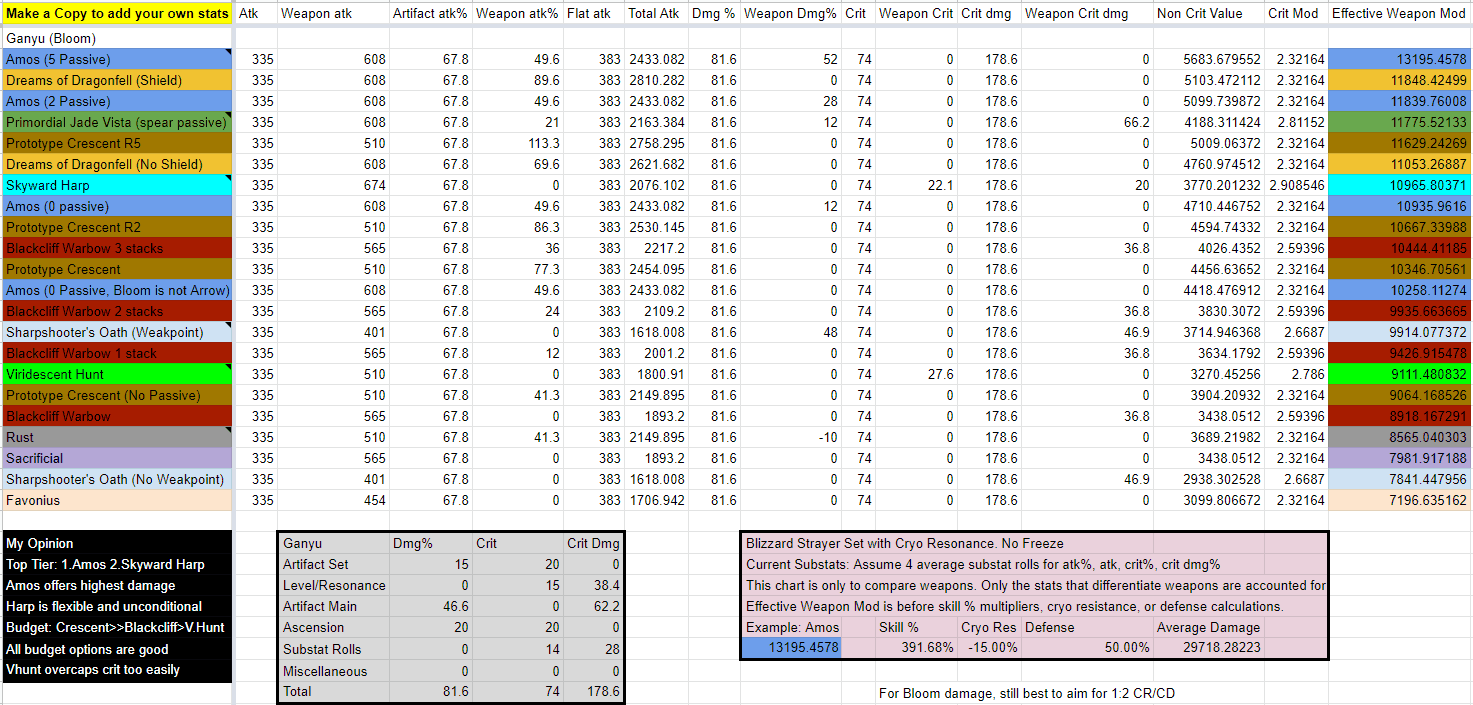Click the Ganyu (Bloom) title cell
This screenshot has height=705, width=1473.
117,37
